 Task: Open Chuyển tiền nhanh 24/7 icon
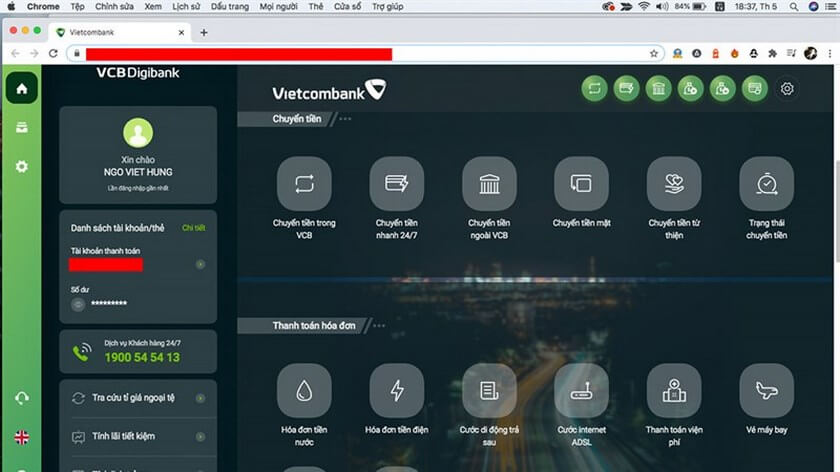(396, 184)
